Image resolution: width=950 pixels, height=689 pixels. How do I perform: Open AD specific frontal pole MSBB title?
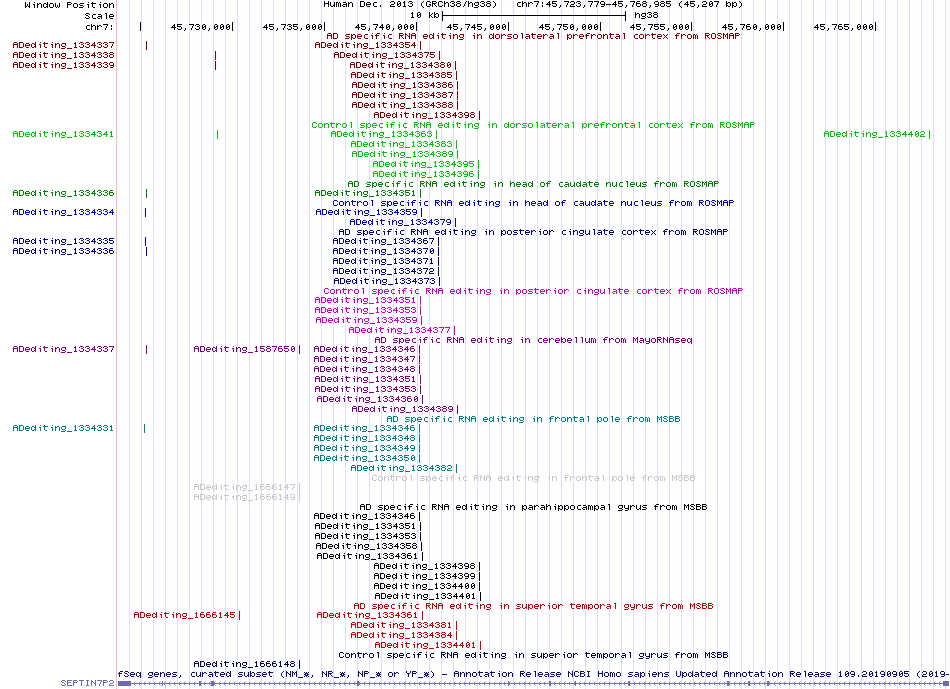pos(533,419)
